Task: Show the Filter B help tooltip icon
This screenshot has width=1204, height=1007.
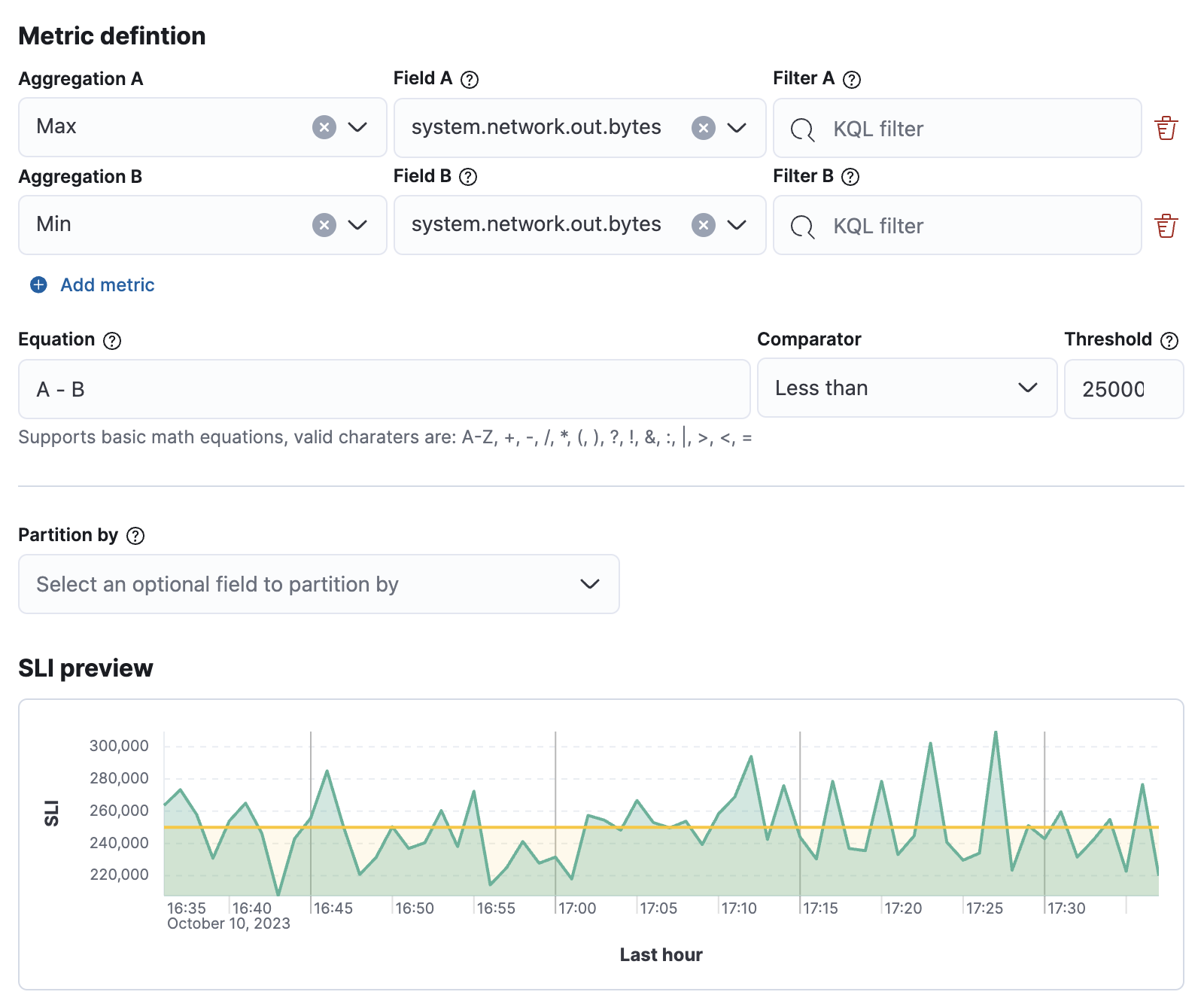Action: (850, 177)
